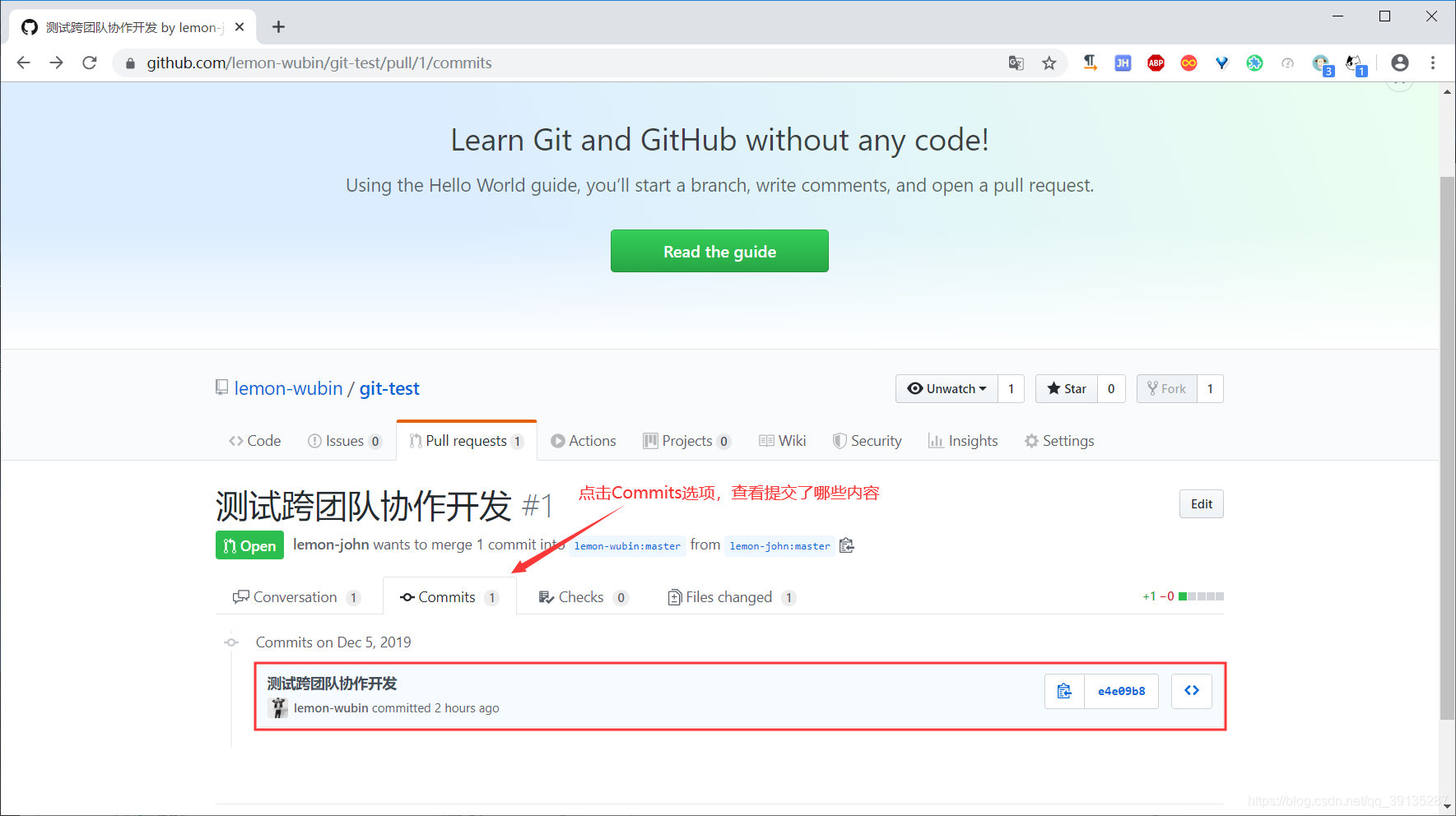
Task: Star the repository
Action: (1067, 388)
